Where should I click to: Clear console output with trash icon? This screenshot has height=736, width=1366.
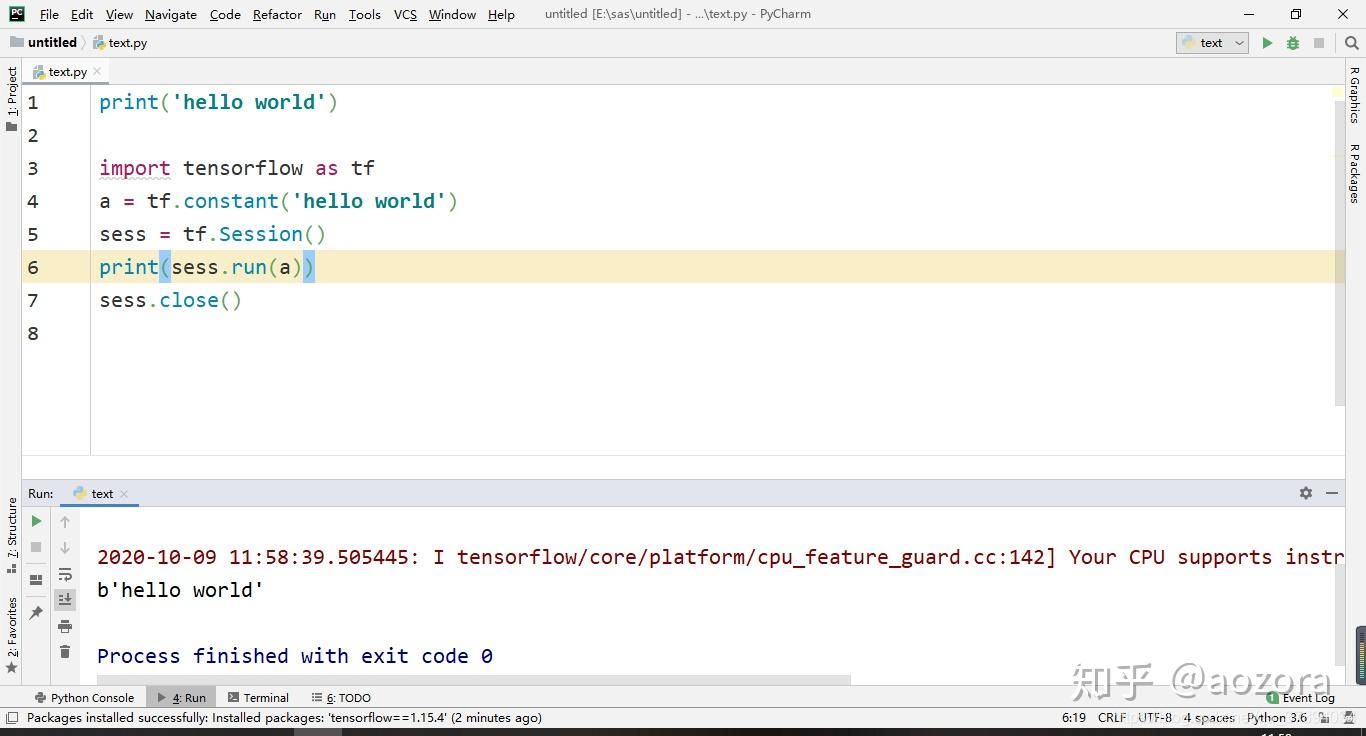[x=65, y=651]
